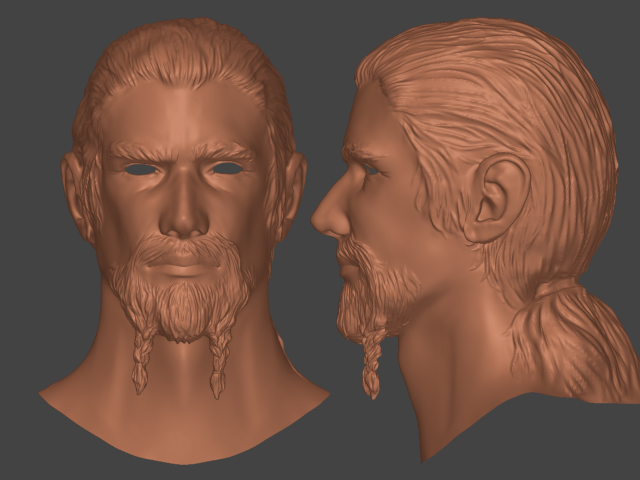This screenshot has height=480, width=640.
Task: Select the front-facing sculpted head model
Action: click(184, 241)
